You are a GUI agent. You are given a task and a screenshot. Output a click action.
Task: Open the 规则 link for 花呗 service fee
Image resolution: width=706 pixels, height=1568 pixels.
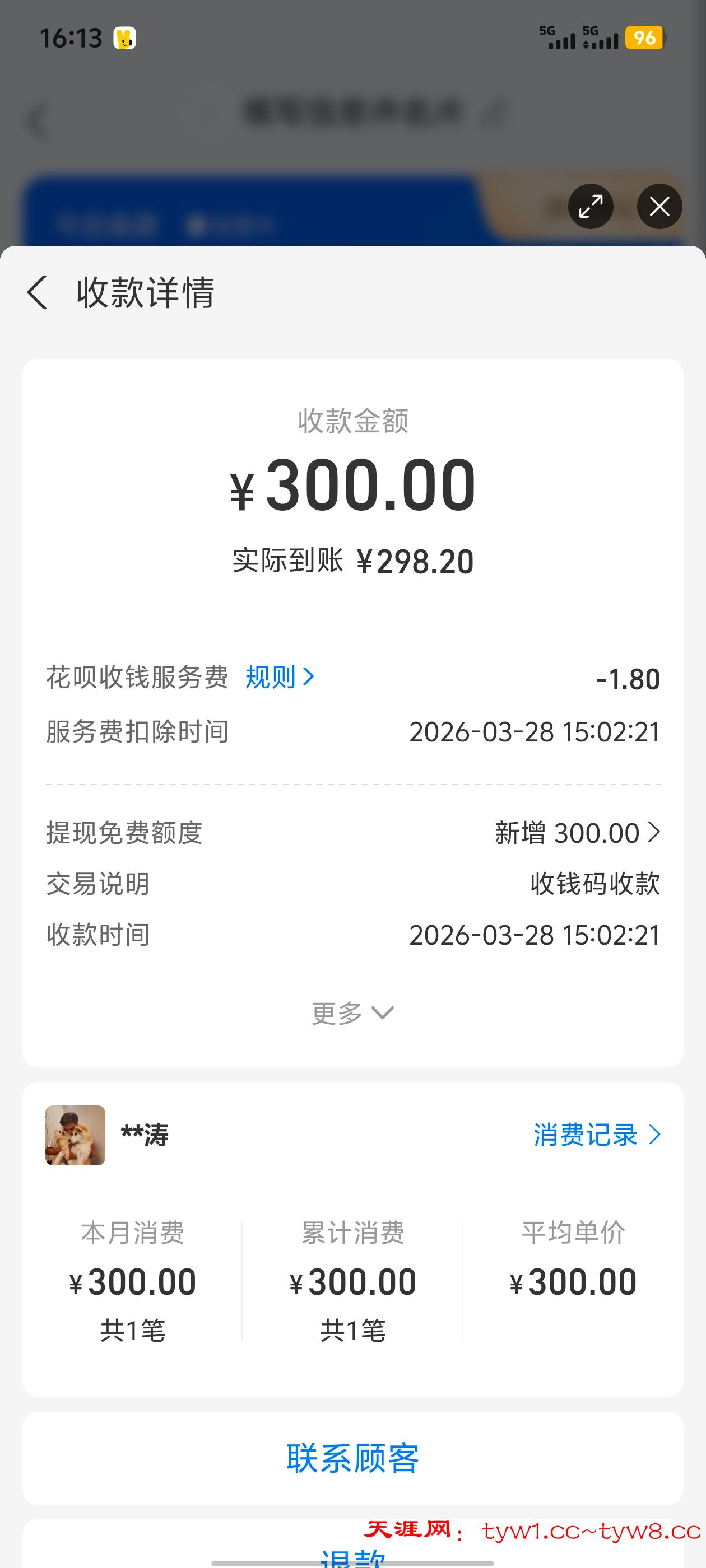pyautogui.click(x=271, y=677)
